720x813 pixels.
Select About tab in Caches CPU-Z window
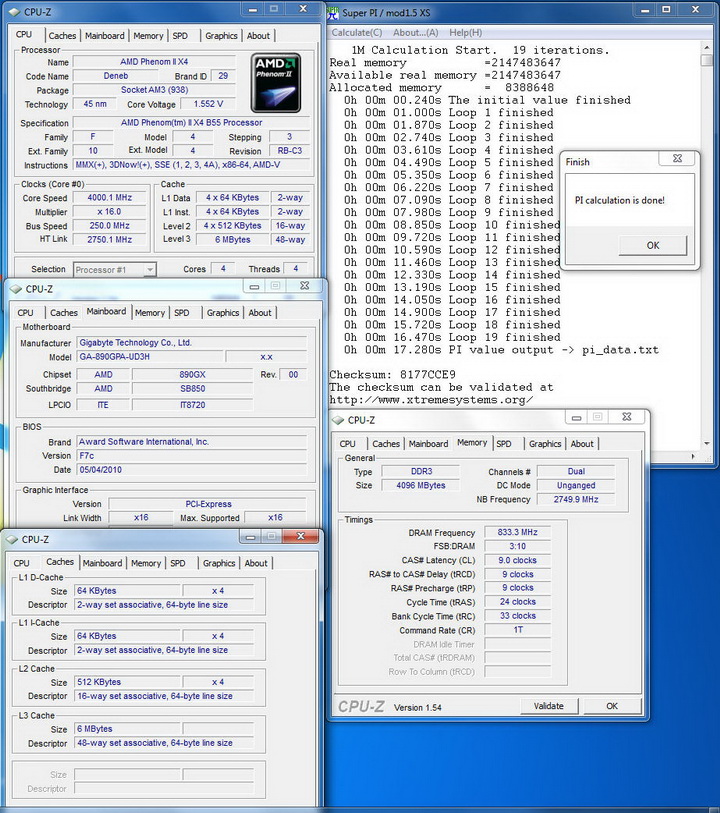(256, 563)
